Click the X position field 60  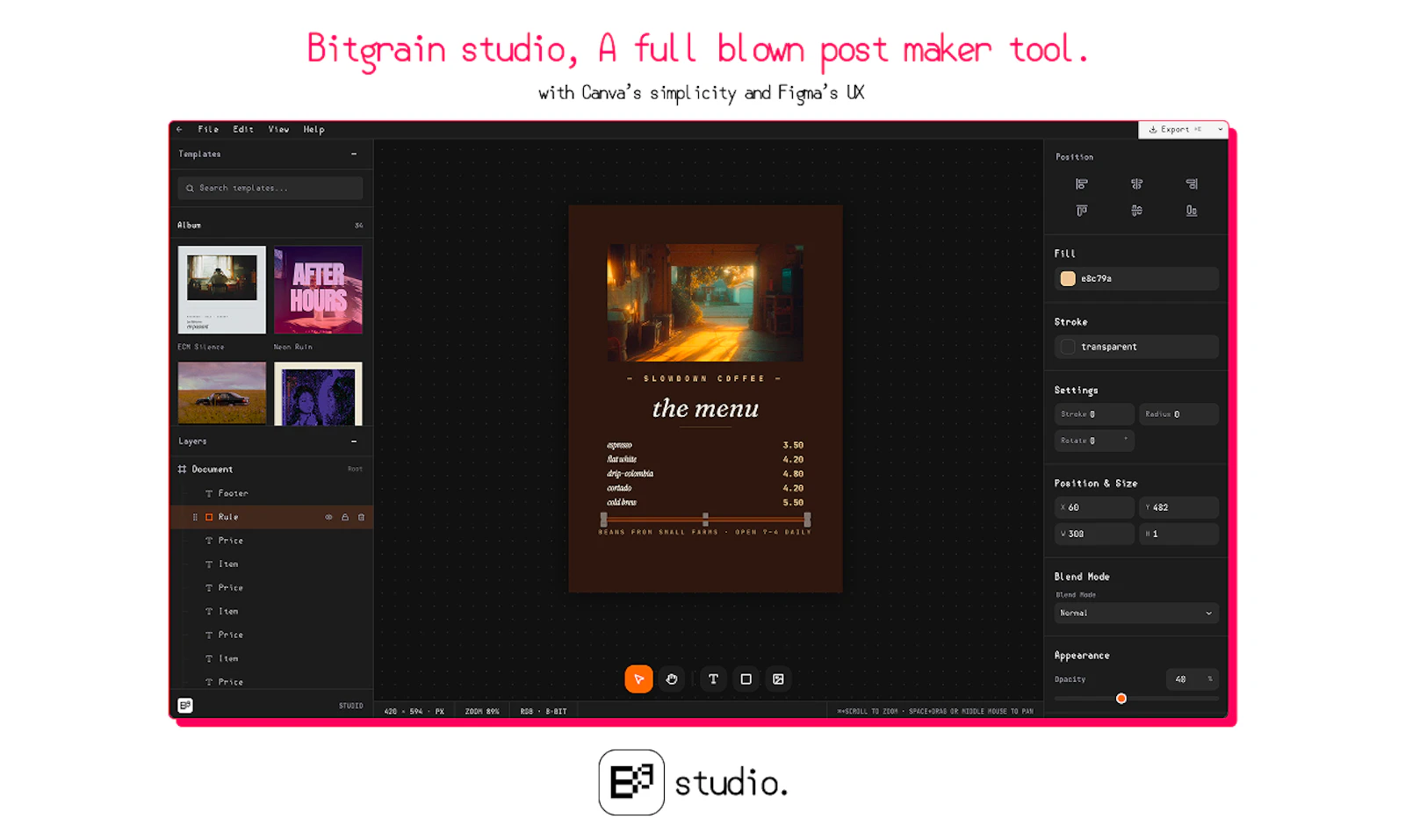tap(1094, 507)
